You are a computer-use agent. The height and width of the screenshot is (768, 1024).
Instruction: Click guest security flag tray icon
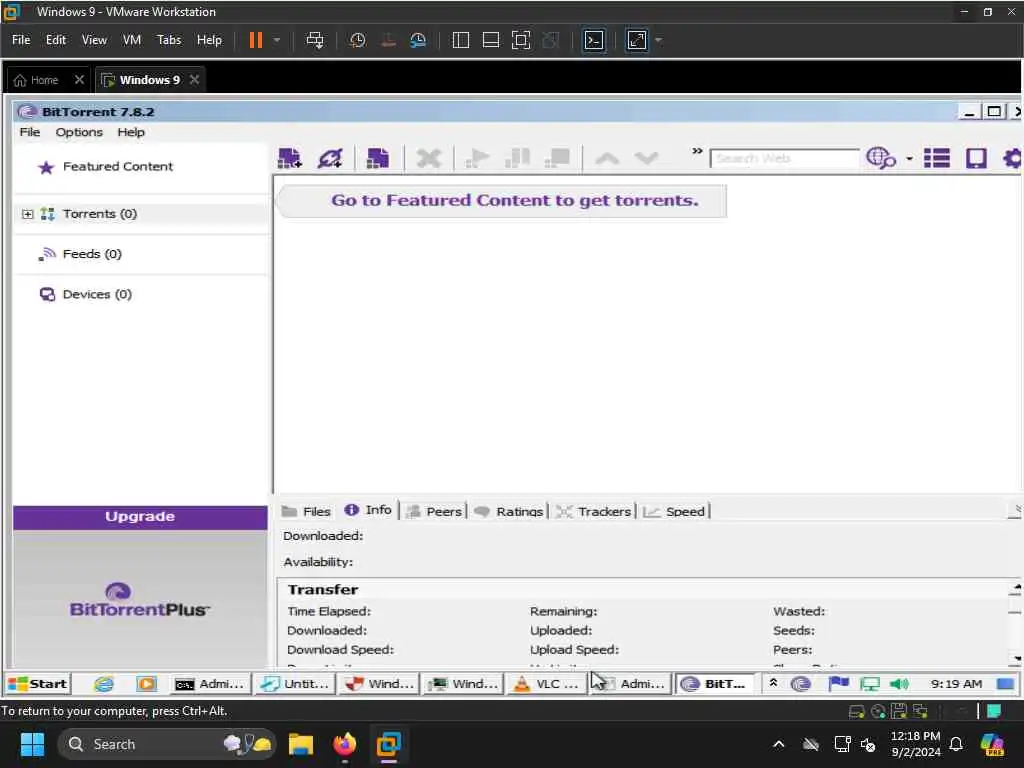(839, 684)
